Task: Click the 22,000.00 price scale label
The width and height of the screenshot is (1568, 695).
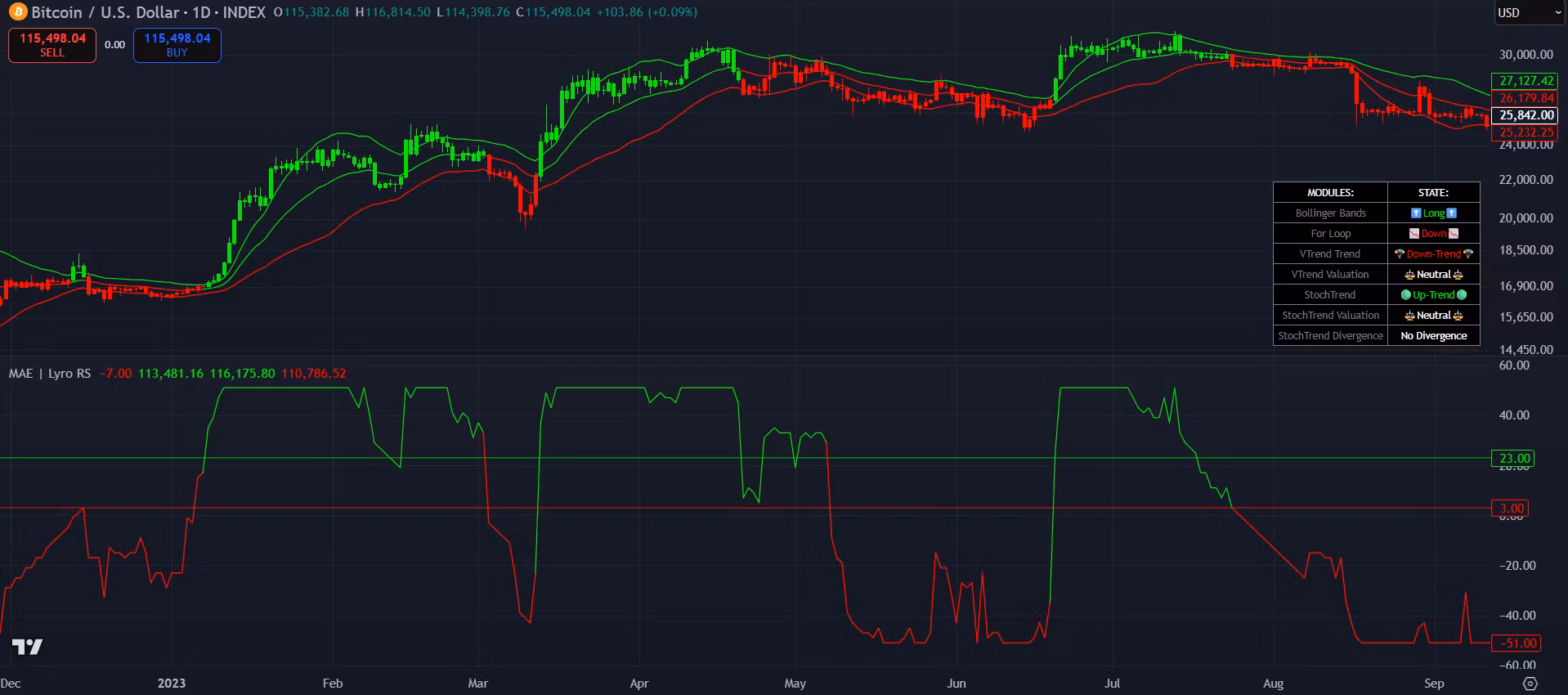Action: [x=1525, y=180]
